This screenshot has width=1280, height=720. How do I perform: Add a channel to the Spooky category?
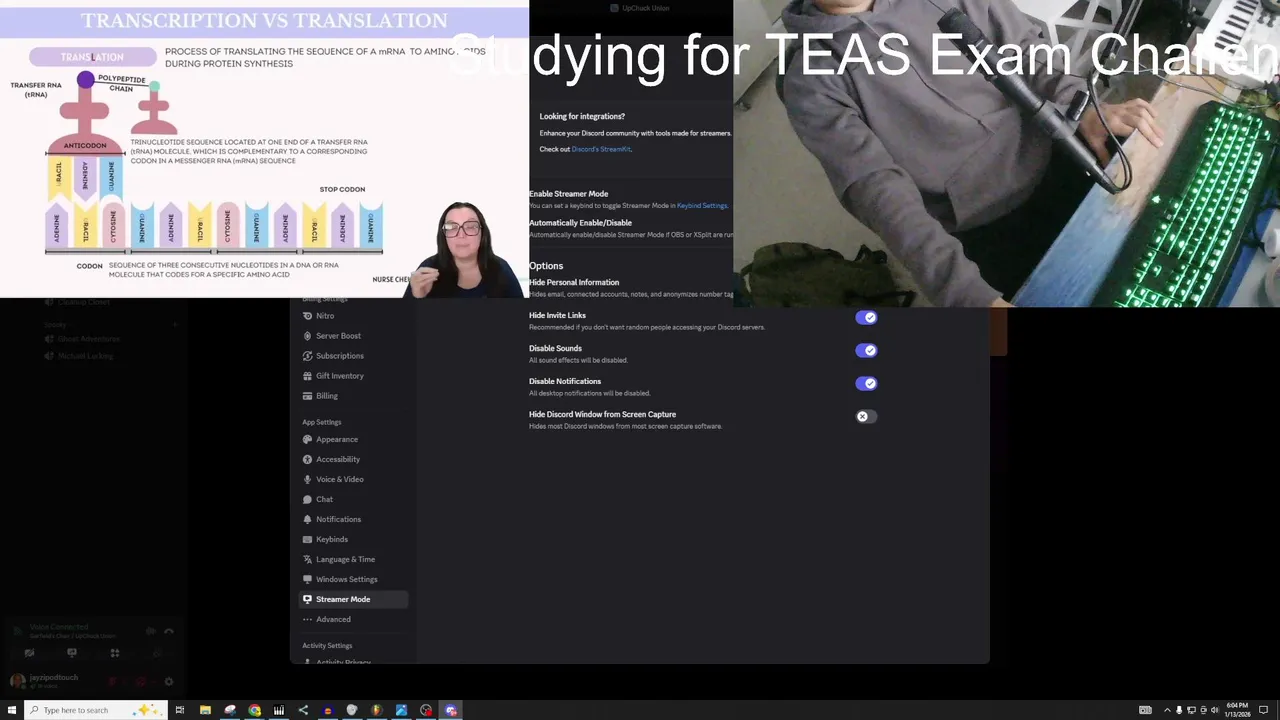point(175,324)
